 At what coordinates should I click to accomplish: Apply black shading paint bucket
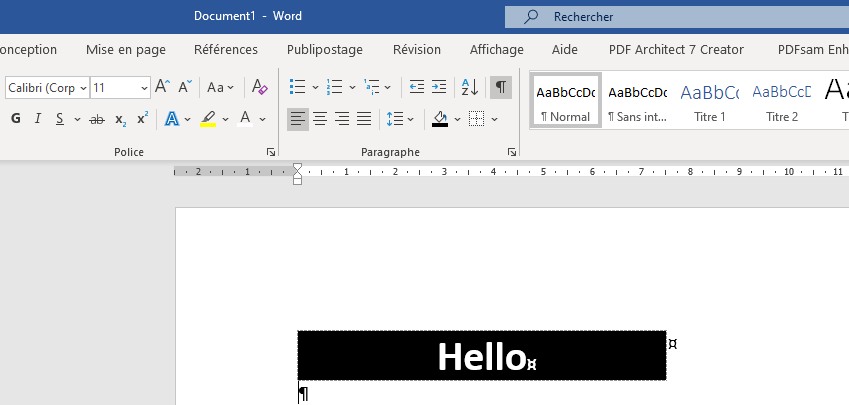(x=440, y=119)
